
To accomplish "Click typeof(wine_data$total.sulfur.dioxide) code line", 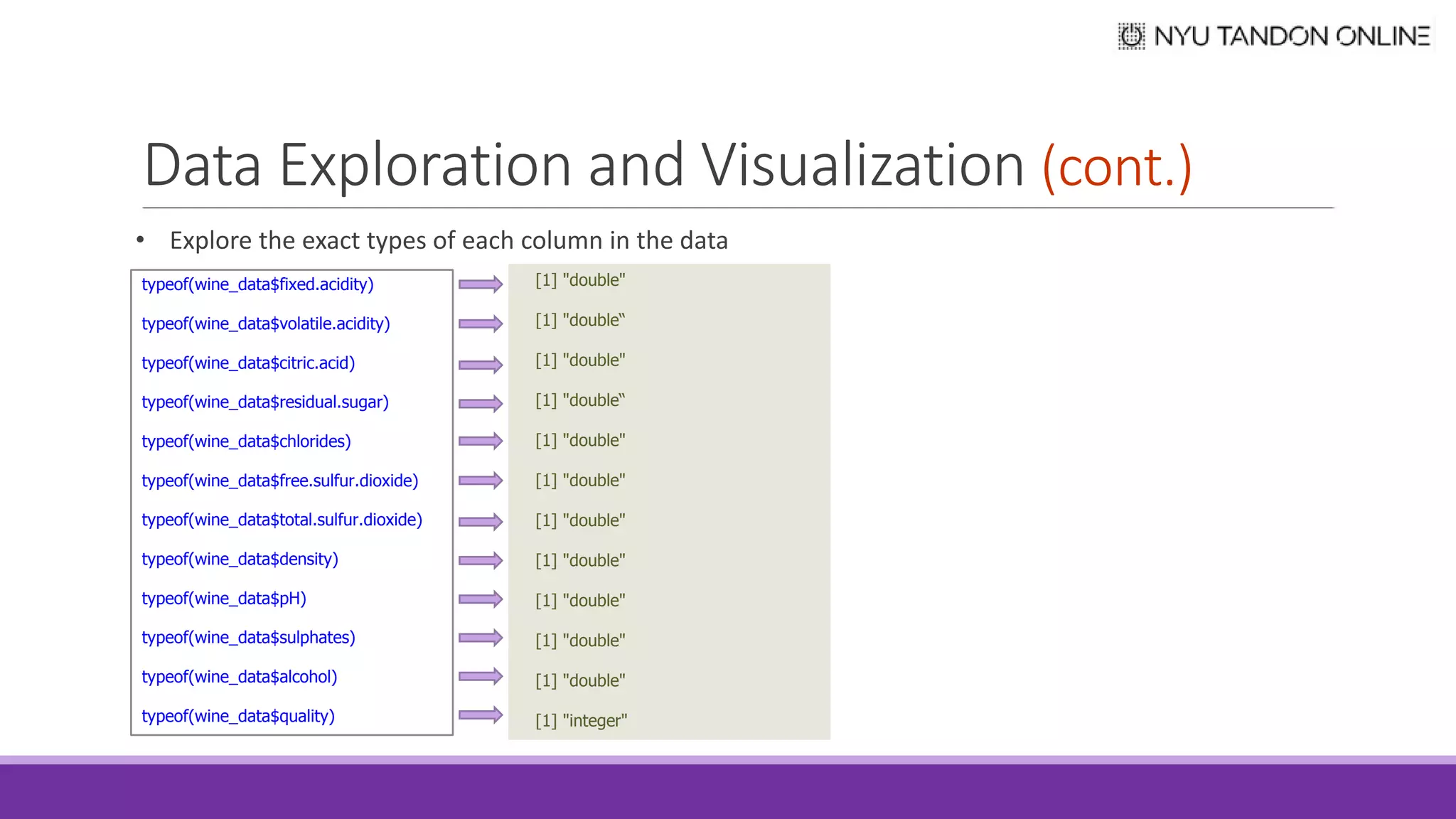I will coord(282,520).
